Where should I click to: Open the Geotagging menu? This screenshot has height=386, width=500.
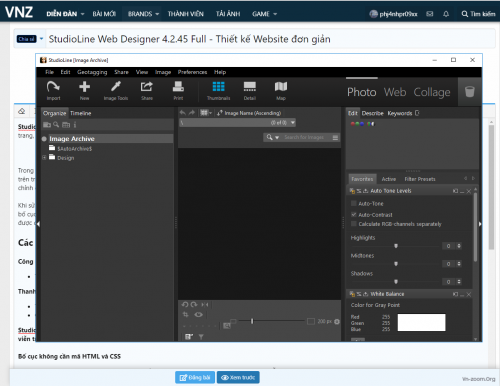pos(92,72)
